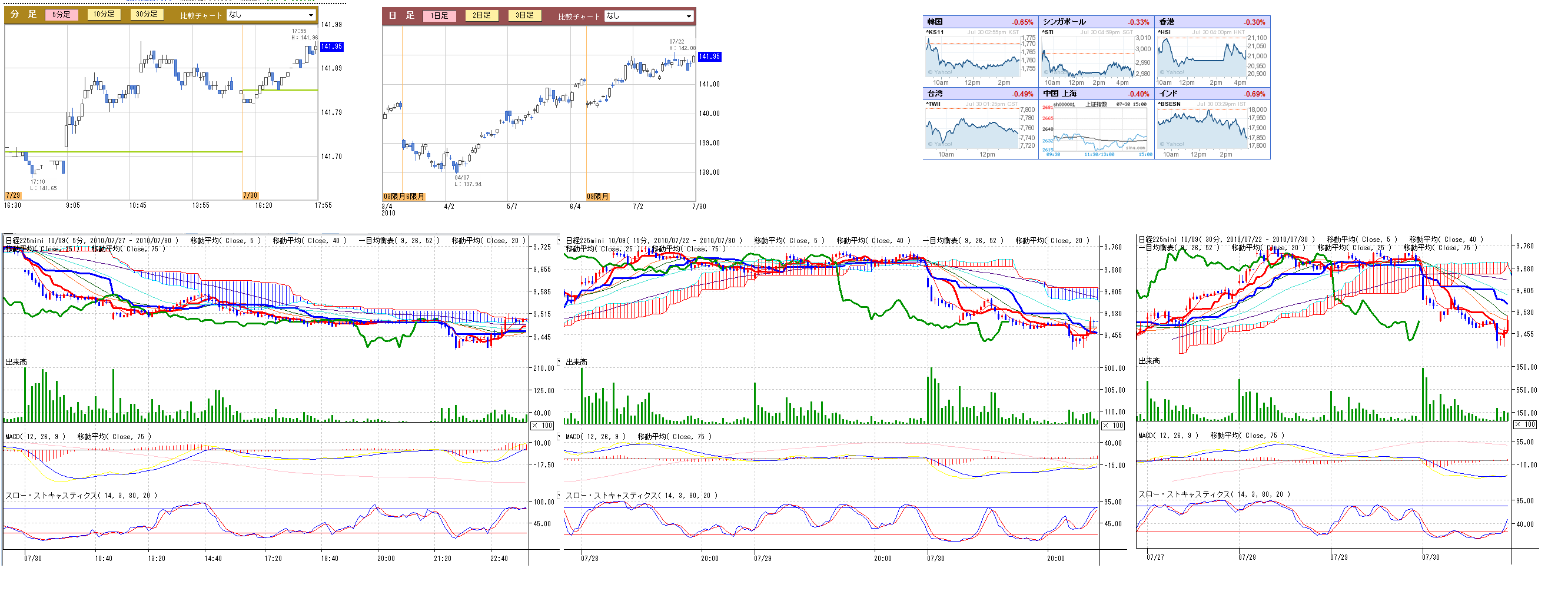Switch the minute chart to 30分足
The height and width of the screenshot is (591, 1568).
(146, 15)
